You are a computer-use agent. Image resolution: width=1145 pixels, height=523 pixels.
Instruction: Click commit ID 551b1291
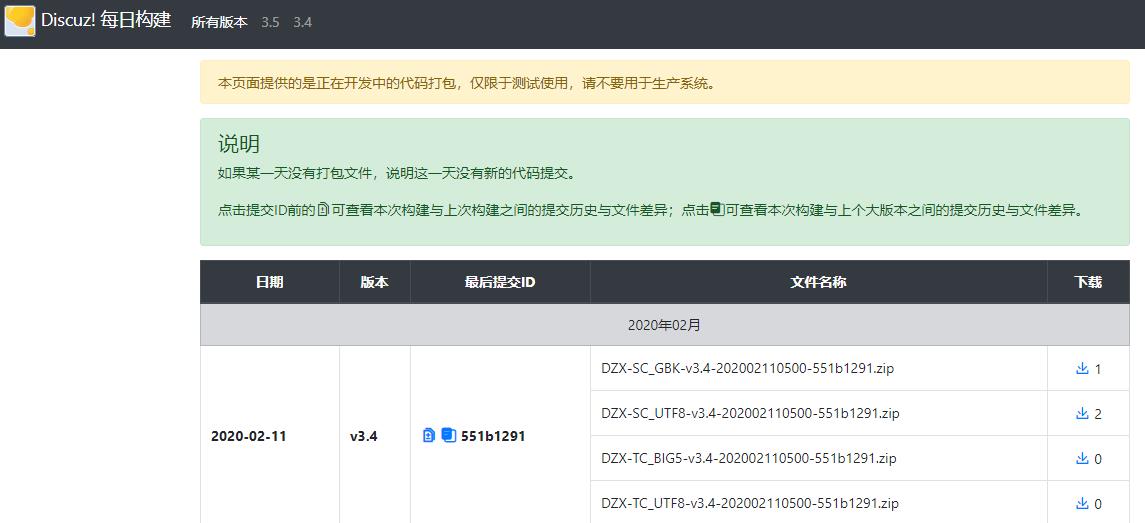pos(493,437)
